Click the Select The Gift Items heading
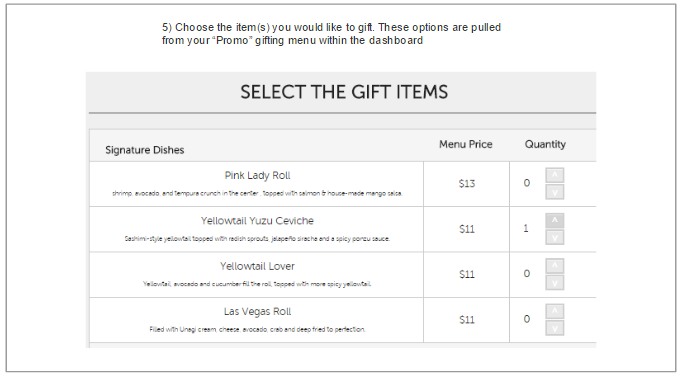The height and width of the screenshot is (377, 682). 344,92
